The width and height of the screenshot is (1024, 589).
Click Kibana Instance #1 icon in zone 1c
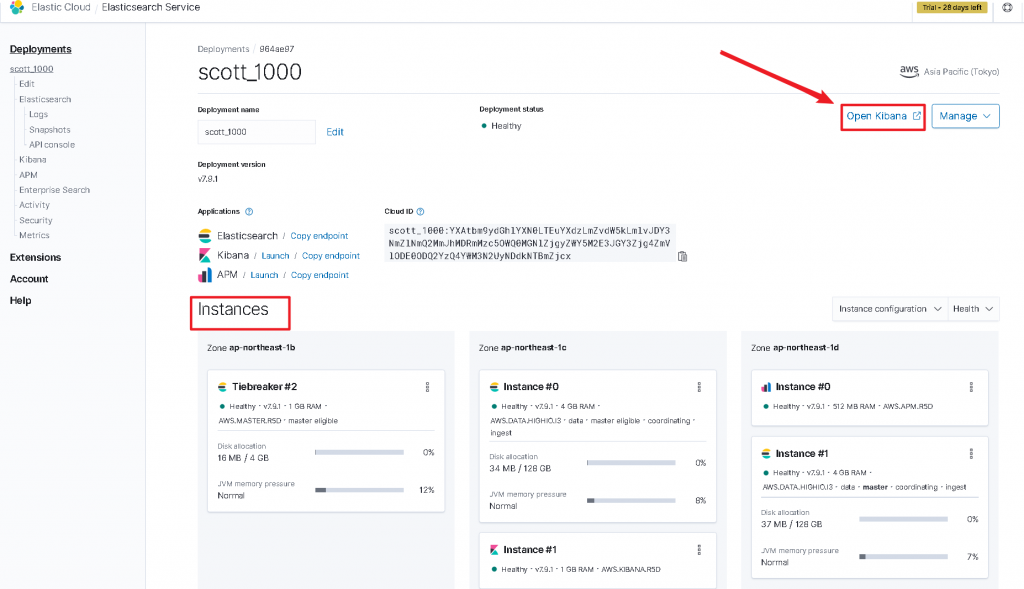[x=494, y=550]
